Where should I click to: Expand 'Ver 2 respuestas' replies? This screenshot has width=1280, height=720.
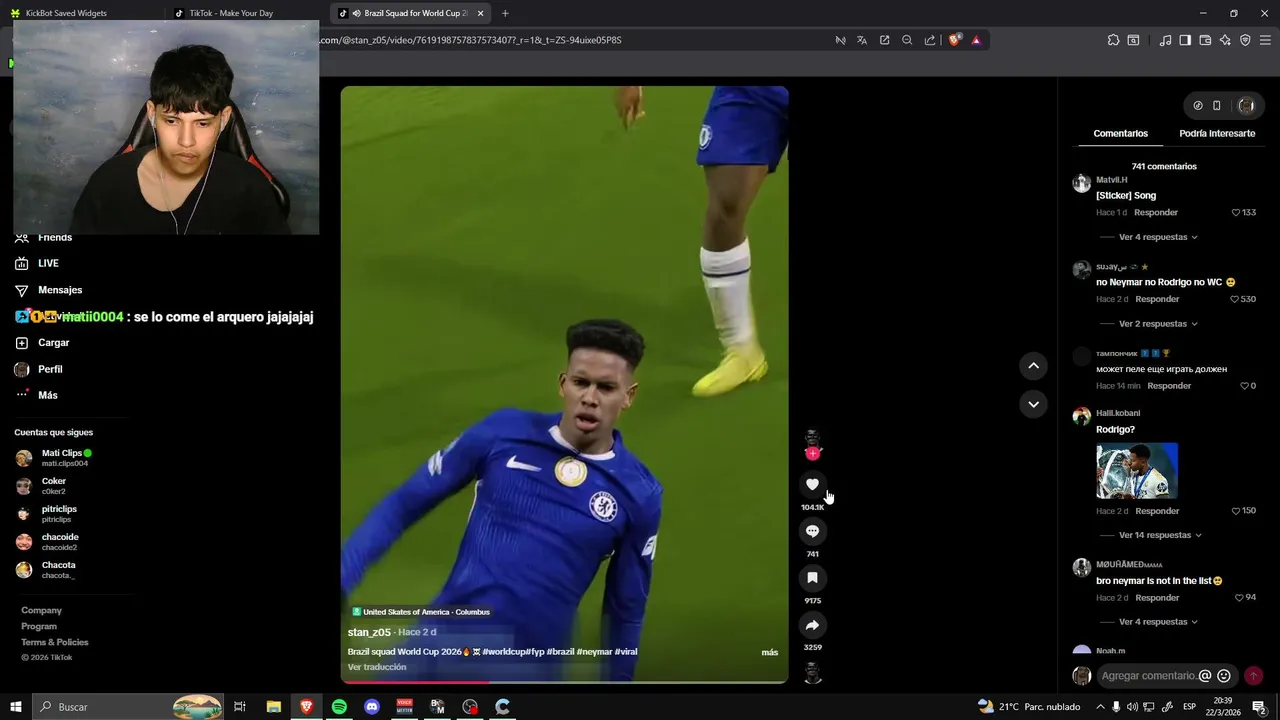(x=1158, y=324)
